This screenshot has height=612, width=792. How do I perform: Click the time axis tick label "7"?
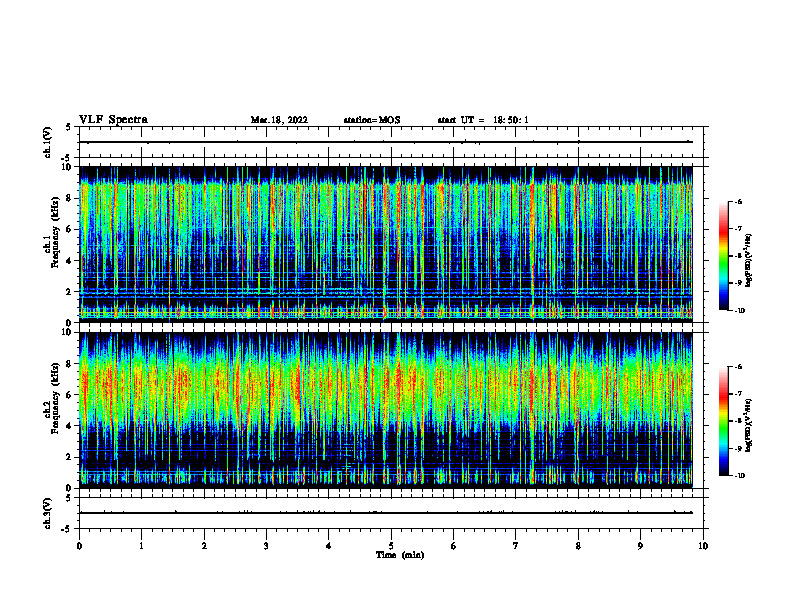coord(516,546)
